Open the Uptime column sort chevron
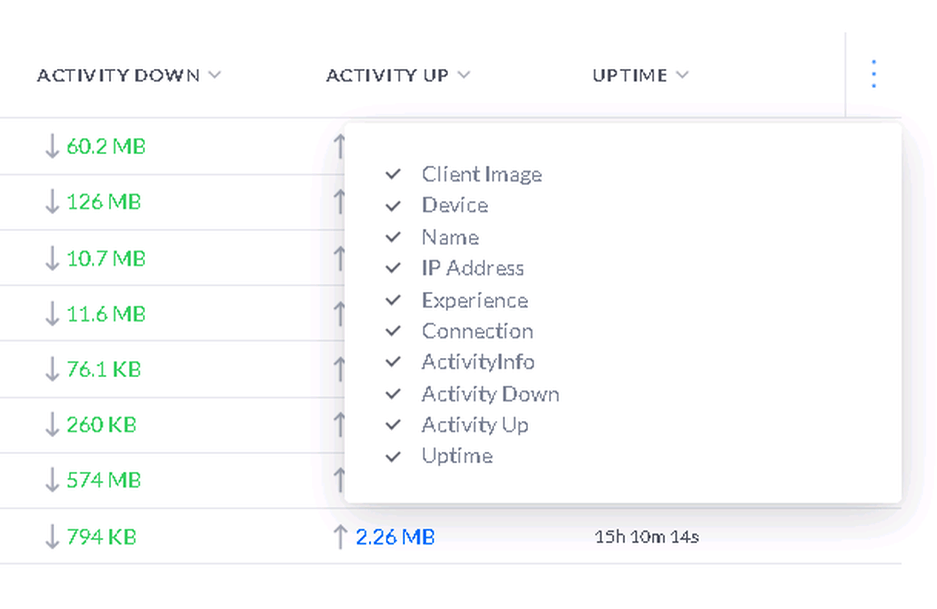This screenshot has height=609, width=937. click(x=682, y=75)
